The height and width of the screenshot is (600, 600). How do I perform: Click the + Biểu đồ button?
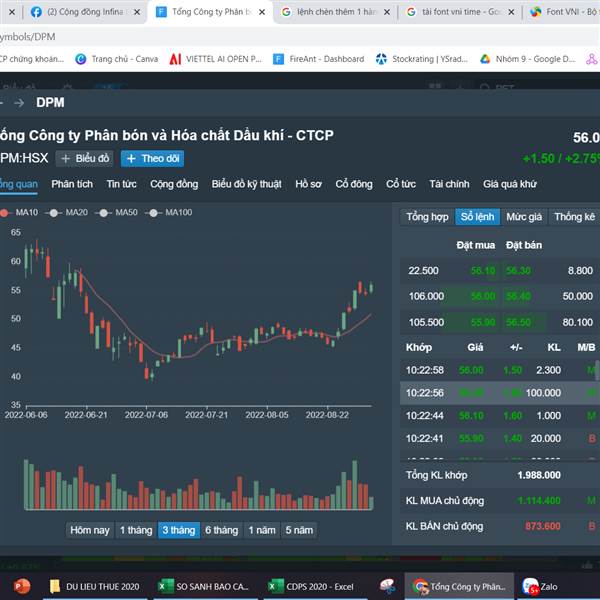[85, 158]
